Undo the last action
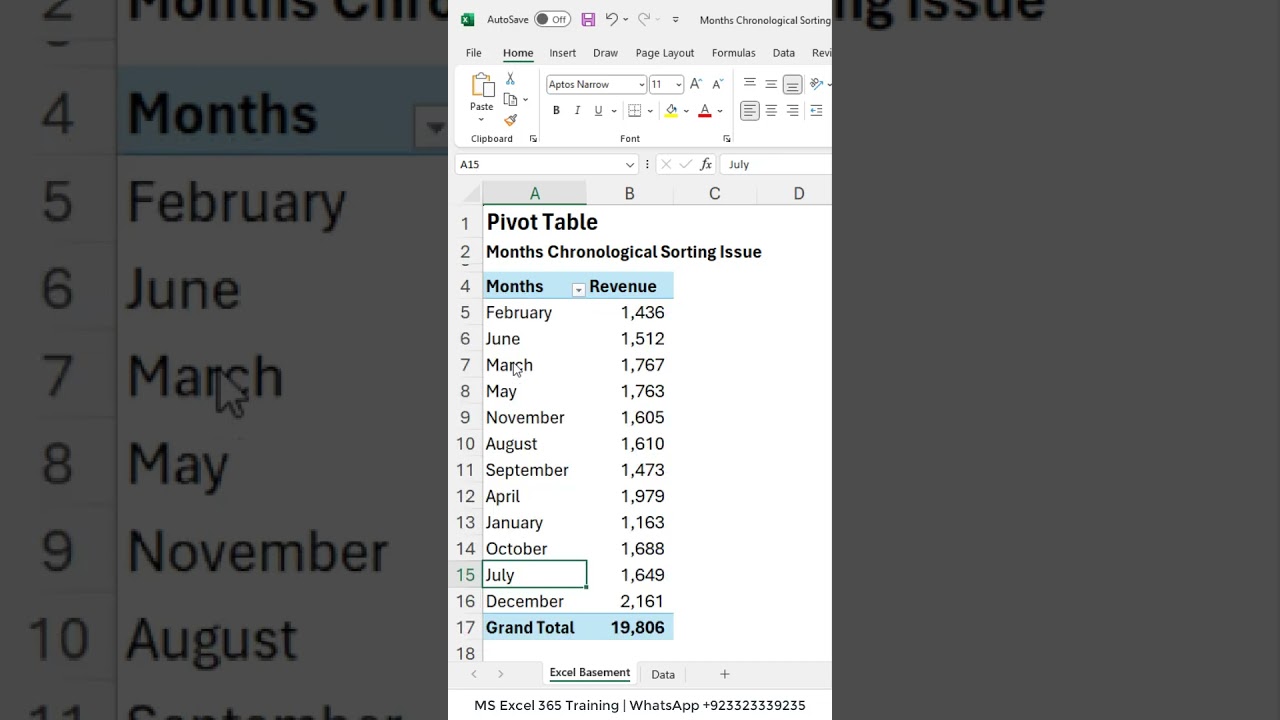This screenshot has height=720, width=1280. coord(611,19)
